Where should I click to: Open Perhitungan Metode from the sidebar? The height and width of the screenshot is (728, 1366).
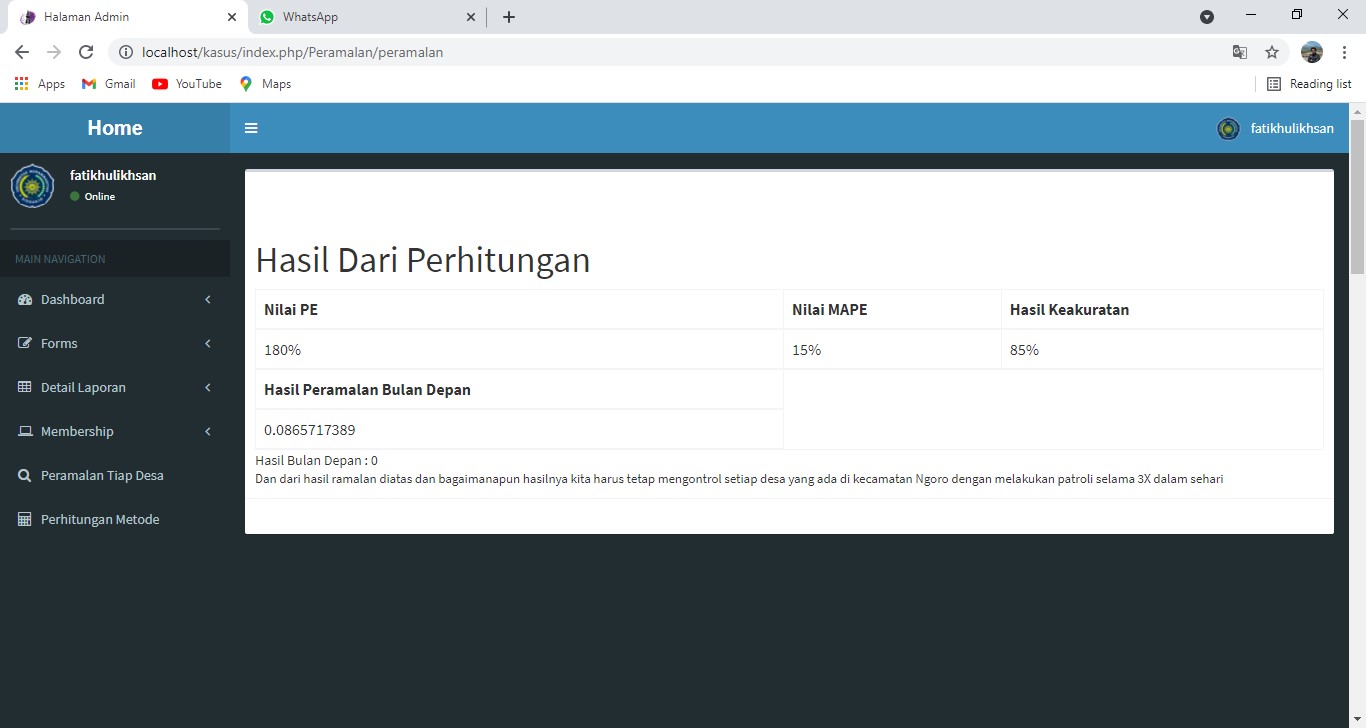(100, 520)
